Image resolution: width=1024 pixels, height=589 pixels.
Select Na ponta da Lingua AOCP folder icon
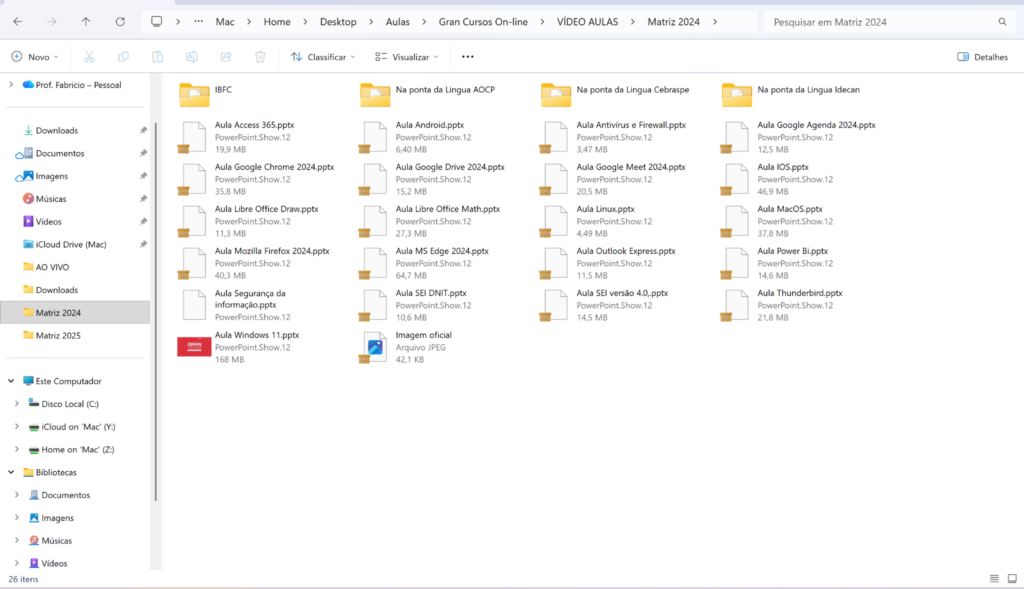[x=375, y=95]
